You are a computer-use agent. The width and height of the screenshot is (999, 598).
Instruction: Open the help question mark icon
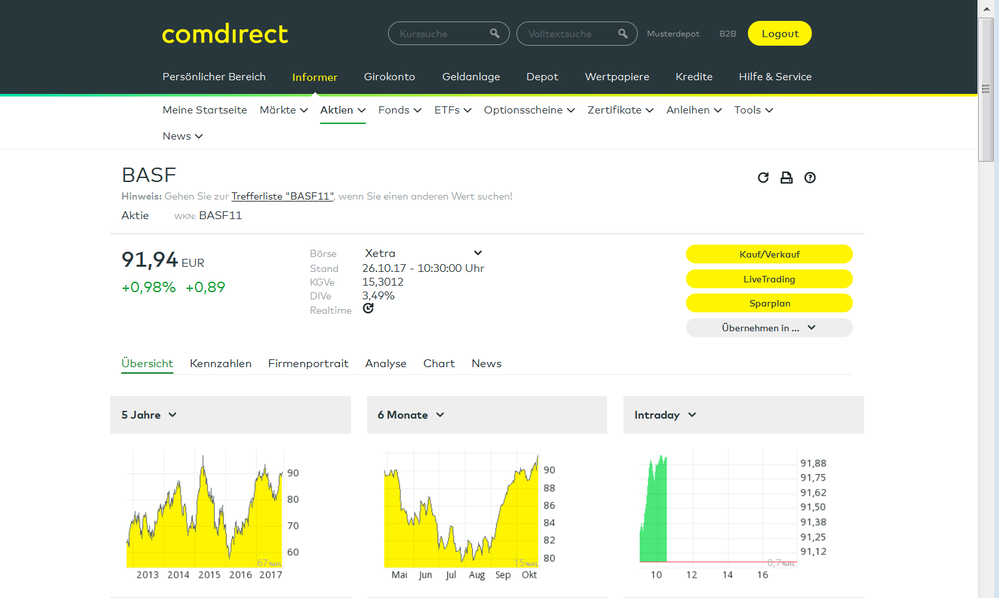coord(810,178)
